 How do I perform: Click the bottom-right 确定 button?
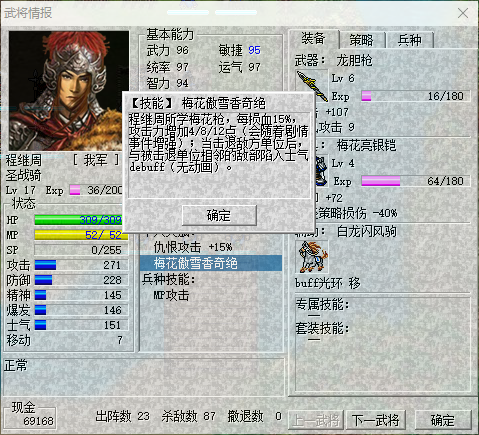point(443,420)
